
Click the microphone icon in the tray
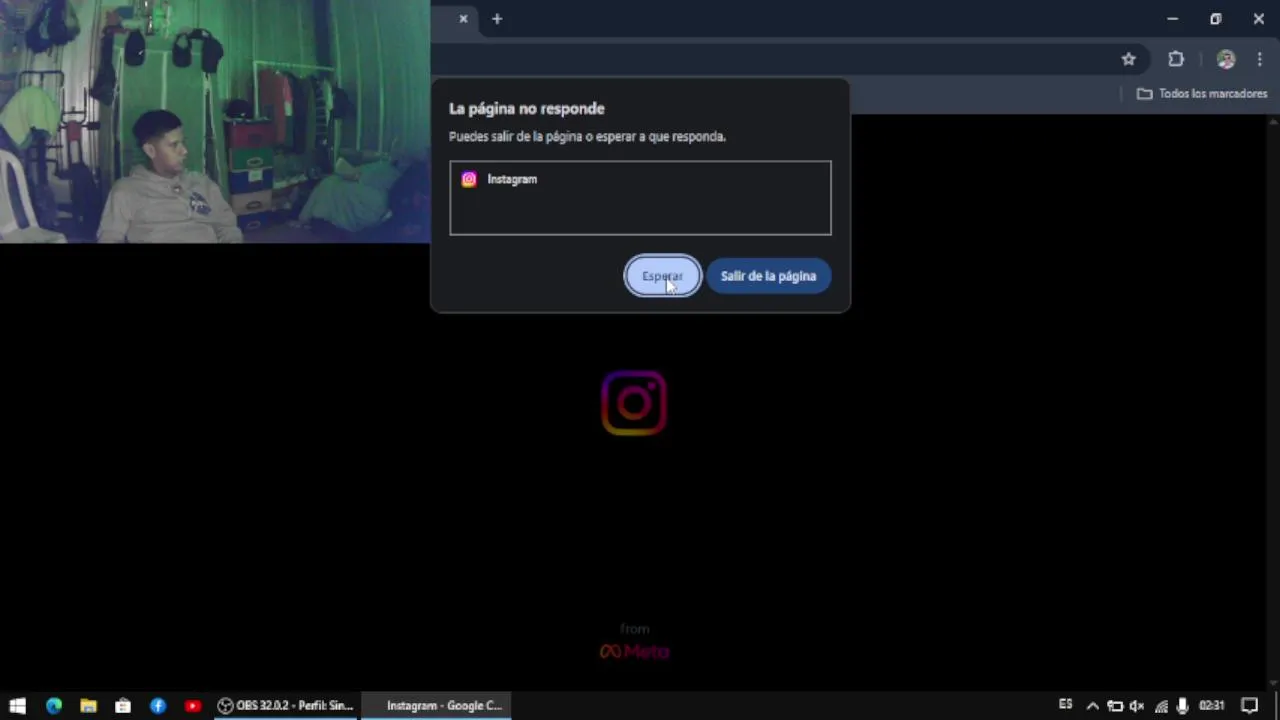coord(1182,705)
